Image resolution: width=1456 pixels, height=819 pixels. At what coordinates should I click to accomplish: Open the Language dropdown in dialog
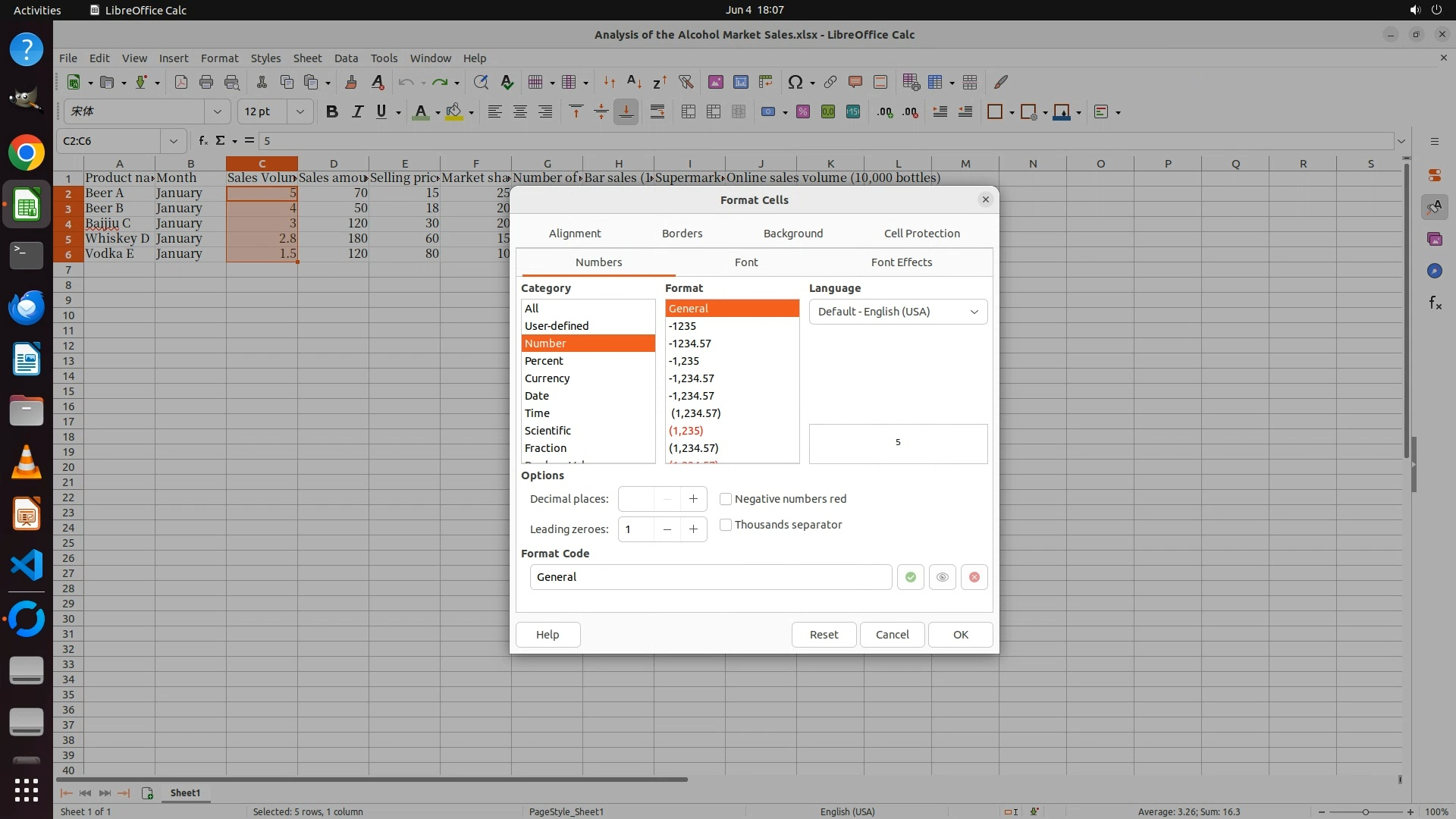[898, 312]
